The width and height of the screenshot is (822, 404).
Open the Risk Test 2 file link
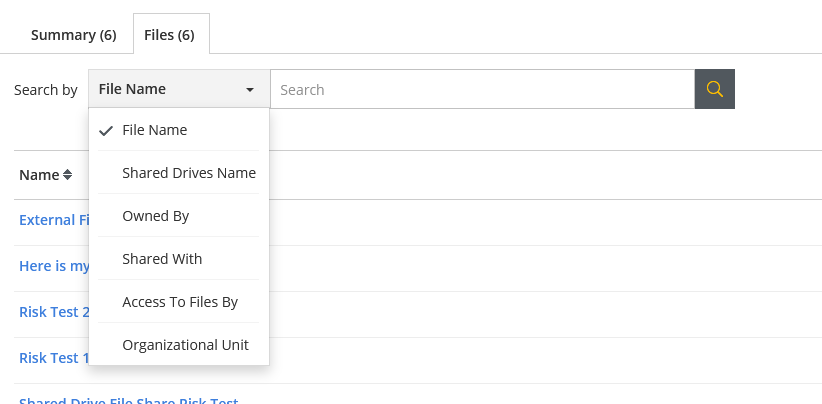(54, 312)
